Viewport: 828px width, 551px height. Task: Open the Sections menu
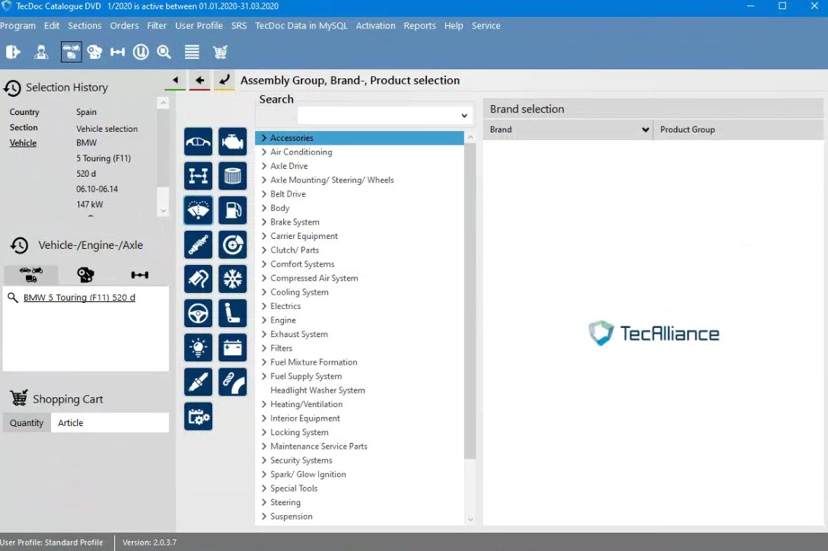pyautogui.click(x=84, y=25)
